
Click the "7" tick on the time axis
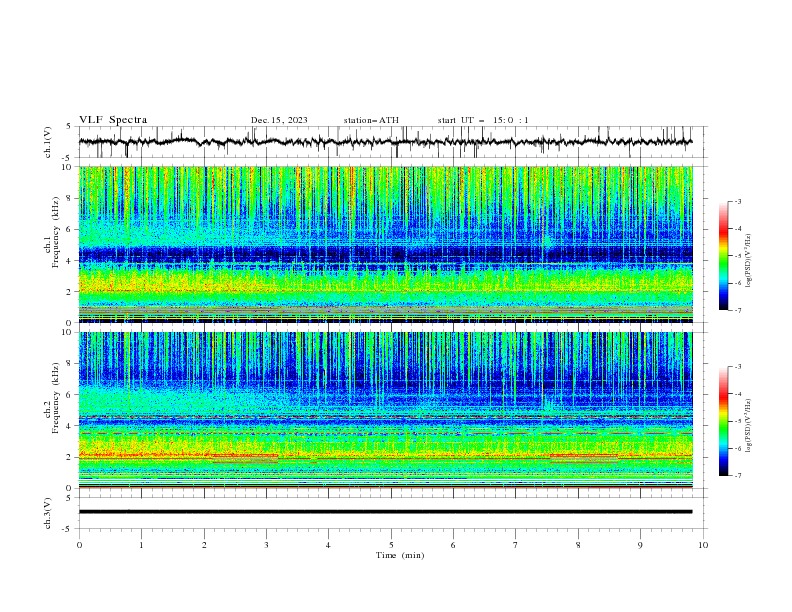[x=516, y=545]
